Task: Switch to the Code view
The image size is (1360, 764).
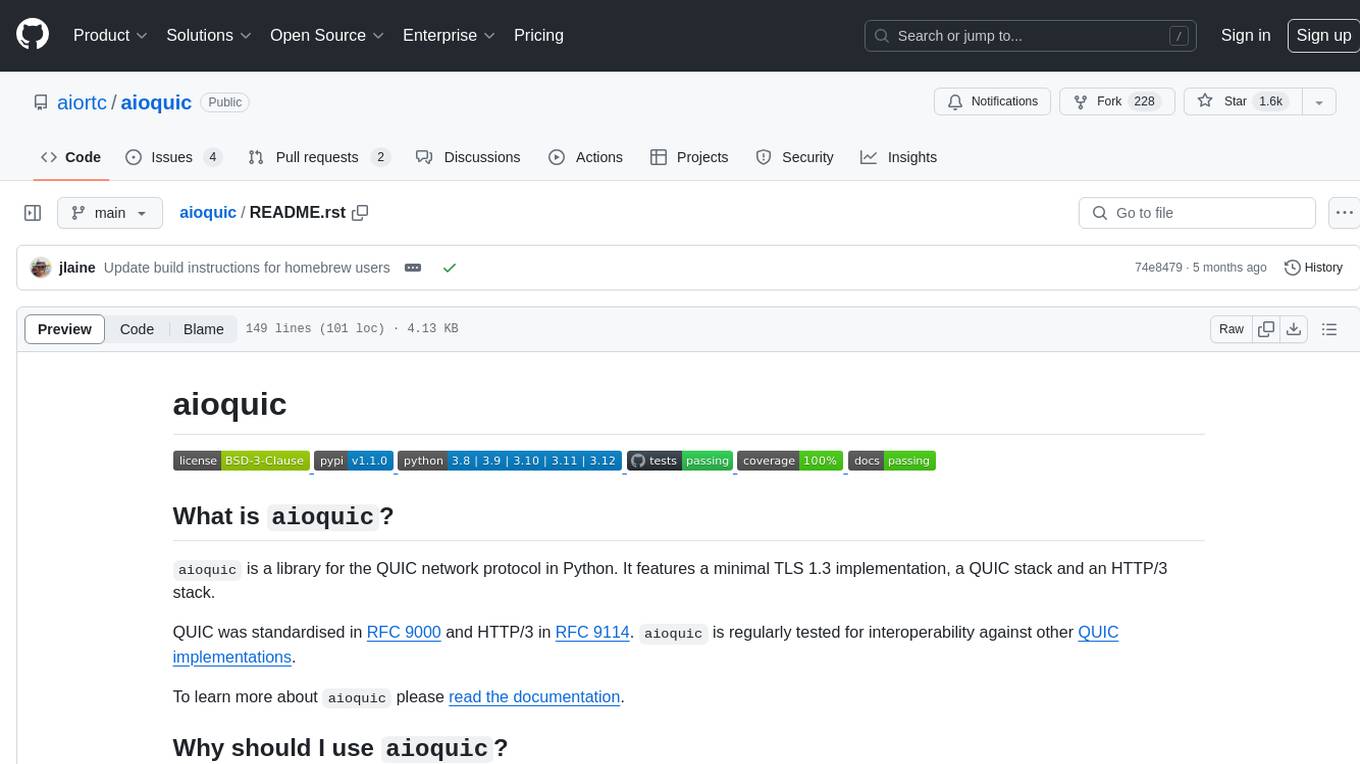Action: tap(137, 329)
